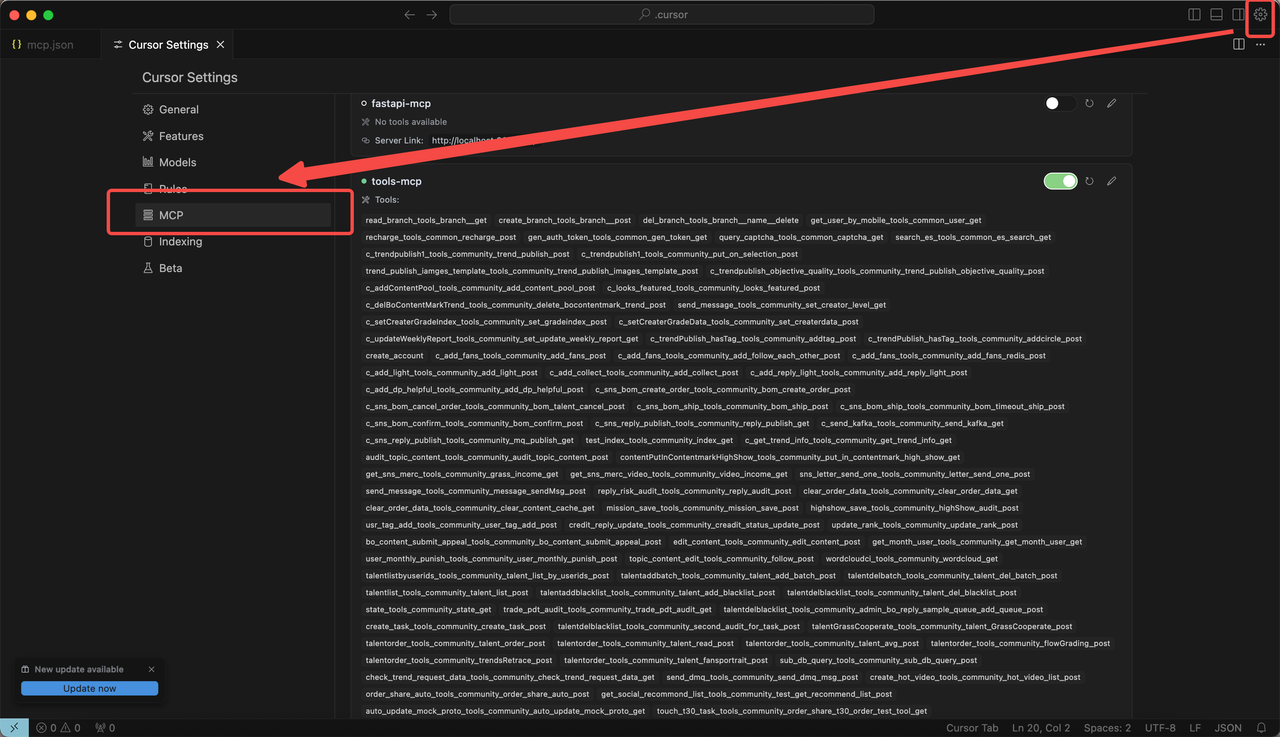
Task: Click query_captcha_tools_common_captcha_get chip
Action: (801, 237)
